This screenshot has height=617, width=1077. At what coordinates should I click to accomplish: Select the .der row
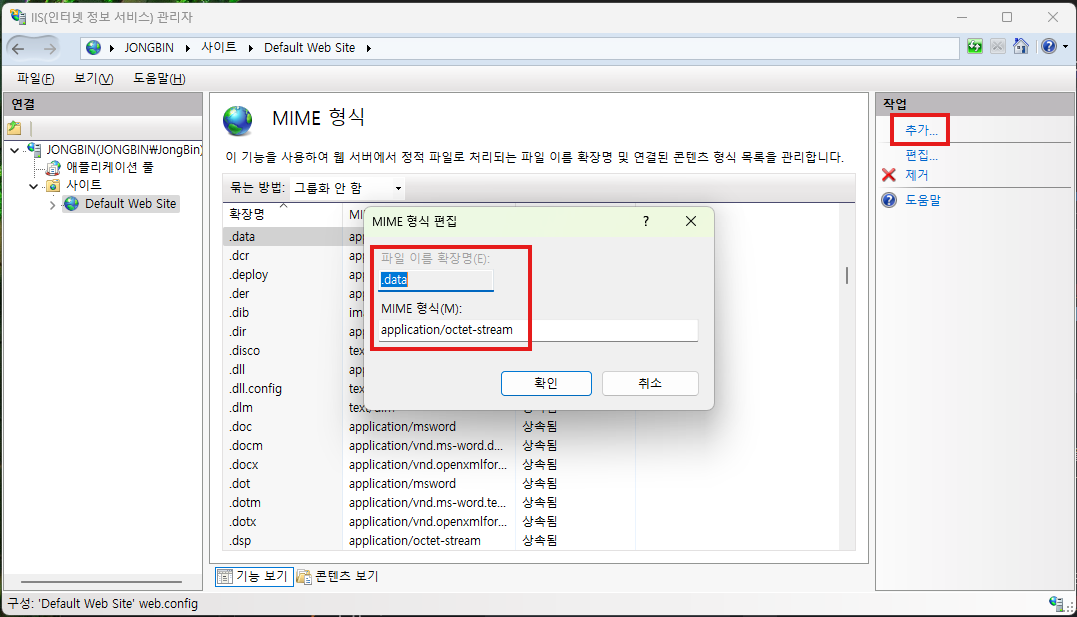tap(295, 293)
